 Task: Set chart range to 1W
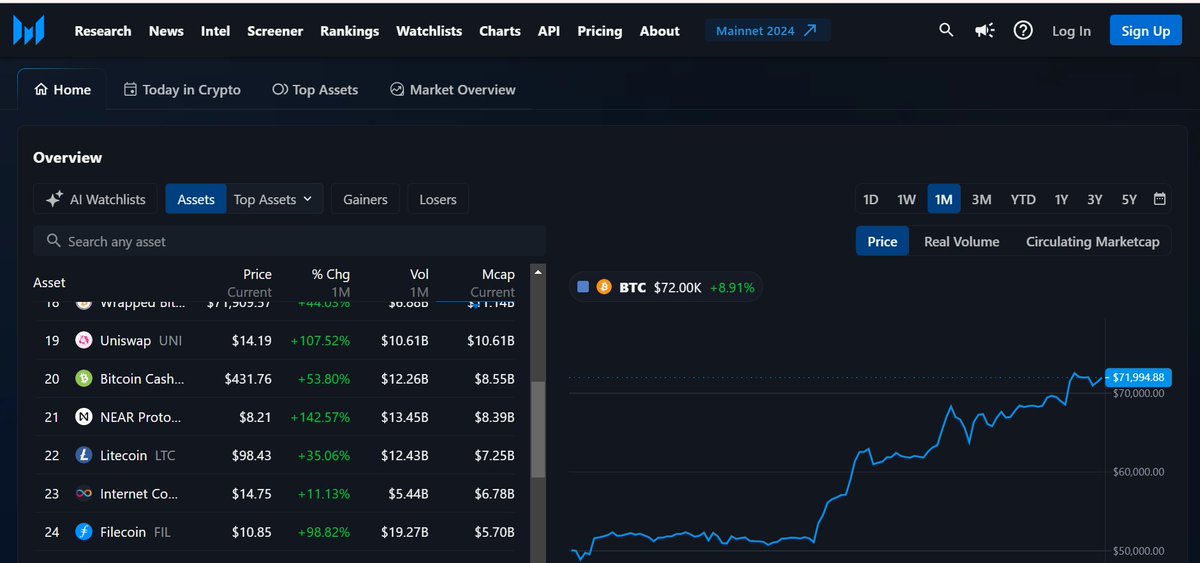pos(906,199)
